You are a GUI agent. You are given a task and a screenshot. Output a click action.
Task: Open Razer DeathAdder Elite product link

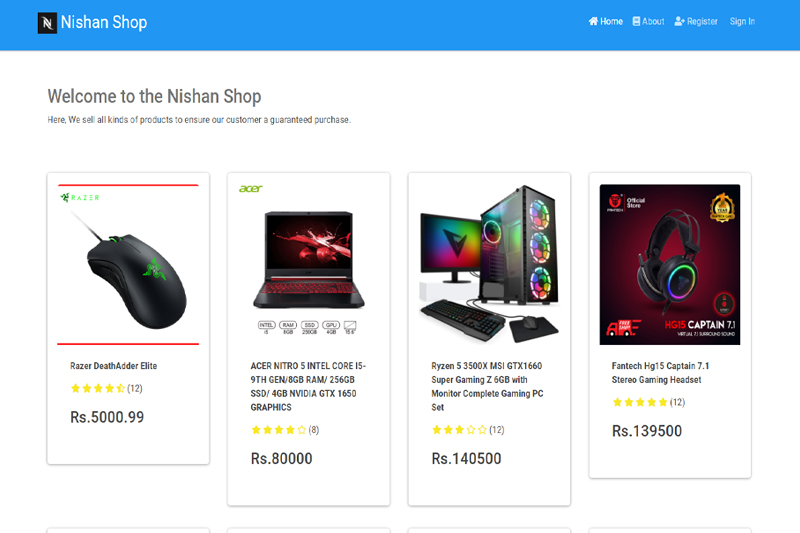pyautogui.click(x=113, y=366)
